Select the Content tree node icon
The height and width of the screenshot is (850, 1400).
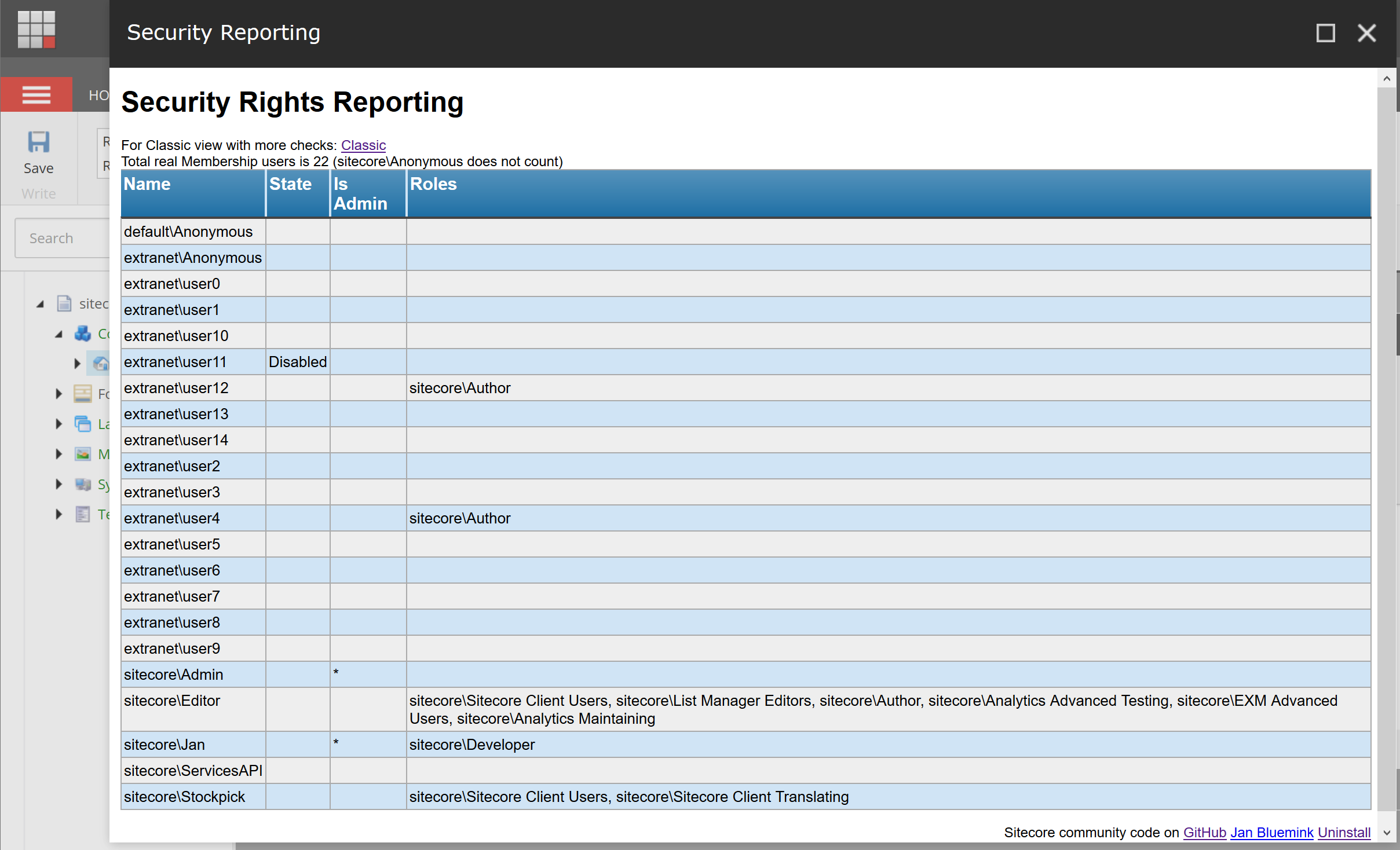(83, 334)
